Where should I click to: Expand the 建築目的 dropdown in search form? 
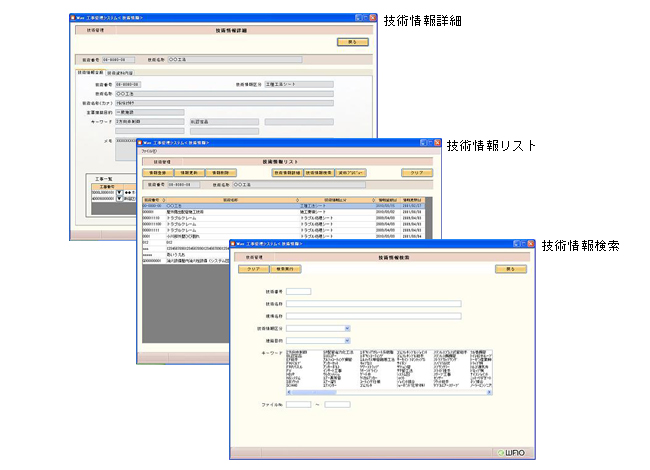click(x=347, y=340)
